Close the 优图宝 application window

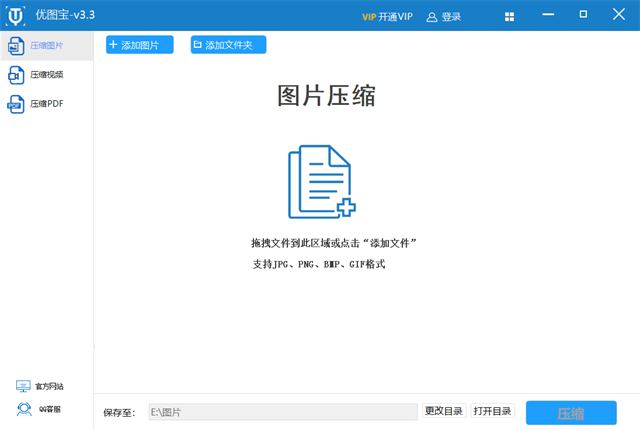pyautogui.click(x=616, y=16)
